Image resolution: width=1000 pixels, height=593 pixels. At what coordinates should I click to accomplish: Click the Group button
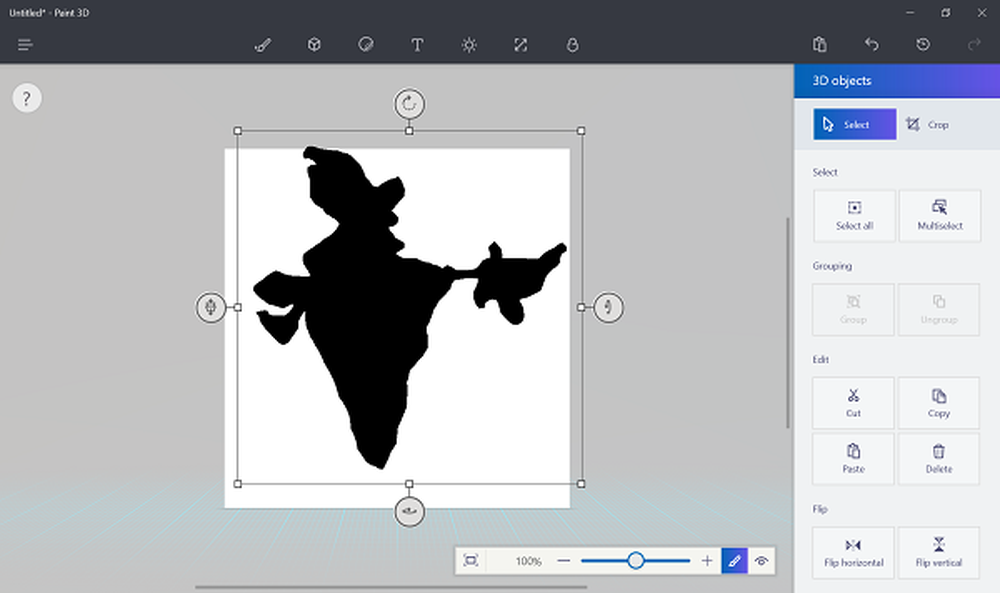[x=853, y=309]
